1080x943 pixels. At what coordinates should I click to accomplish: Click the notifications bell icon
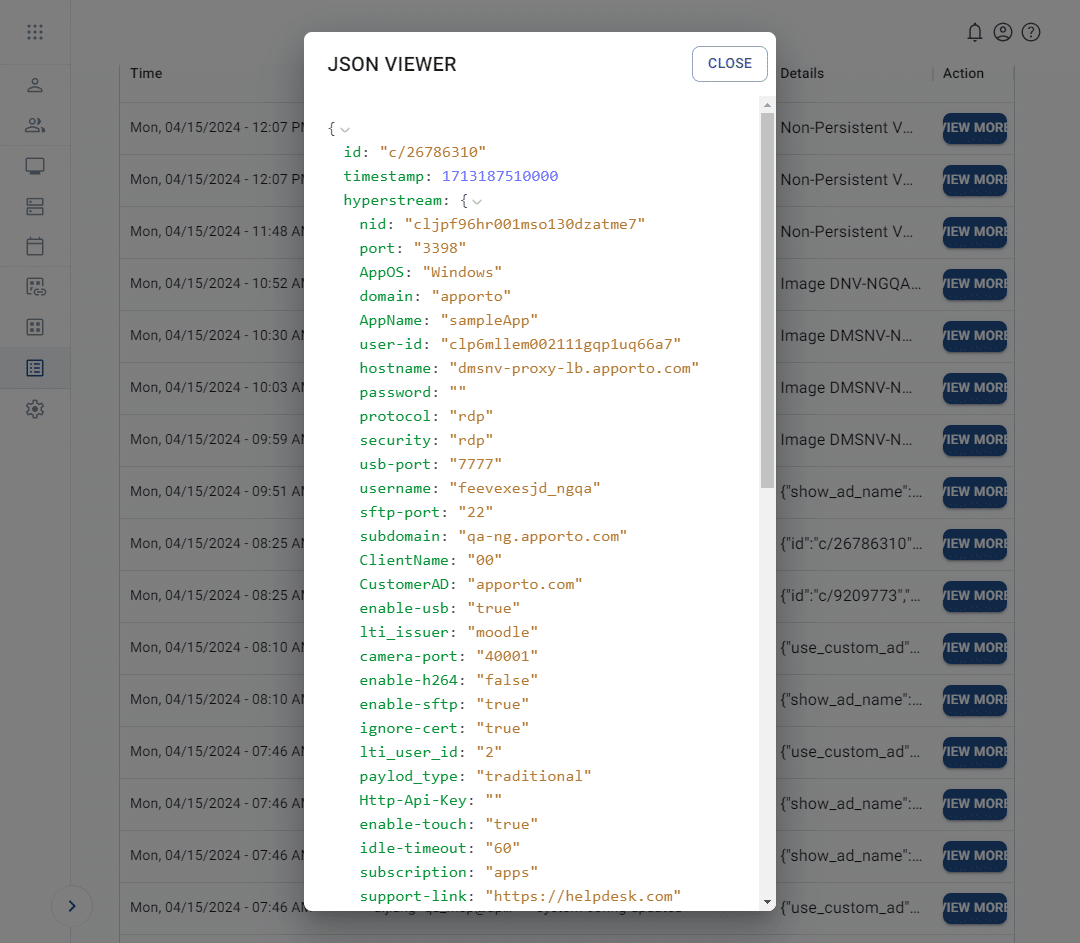point(974,32)
